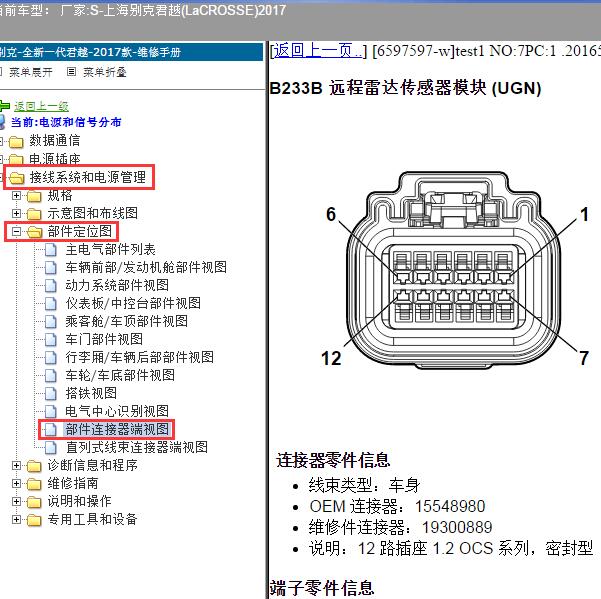601x599 pixels.
Task: Open 行李厢/车辆后部部件视图
Action: point(140,357)
